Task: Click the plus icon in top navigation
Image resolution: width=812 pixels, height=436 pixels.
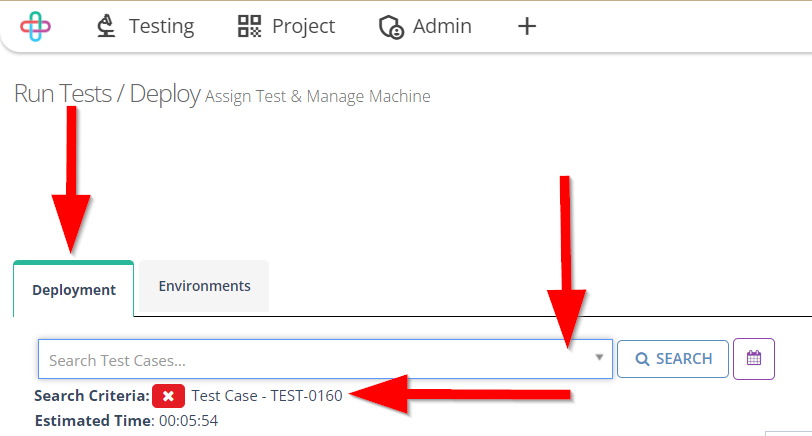Action: pos(527,27)
